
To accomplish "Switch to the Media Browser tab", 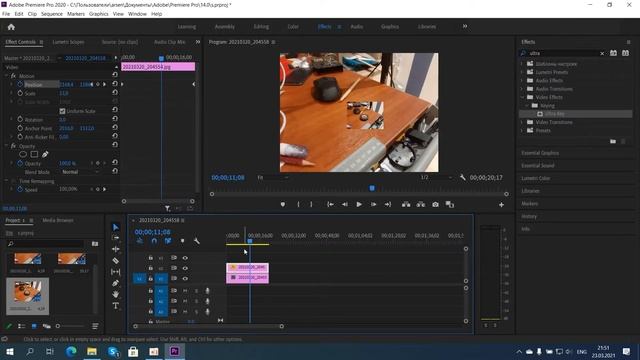I will click(x=58, y=220).
